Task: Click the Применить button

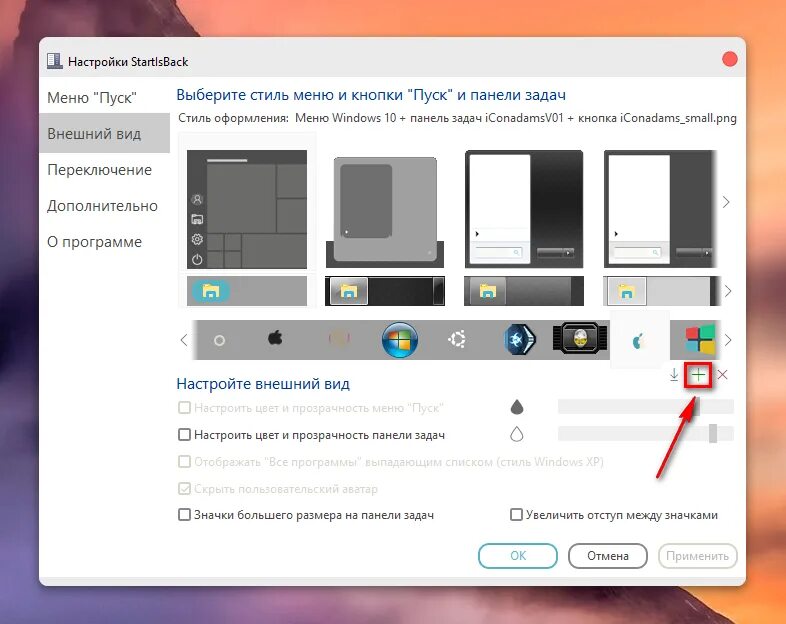Action: point(697,556)
